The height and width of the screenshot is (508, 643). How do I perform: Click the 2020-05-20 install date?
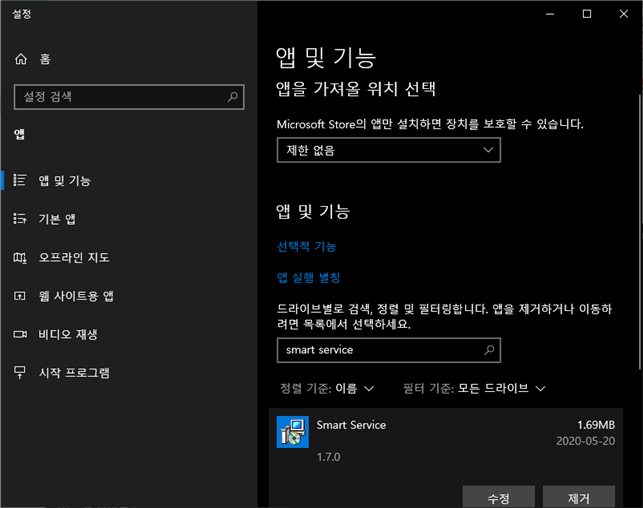tap(585, 441)
